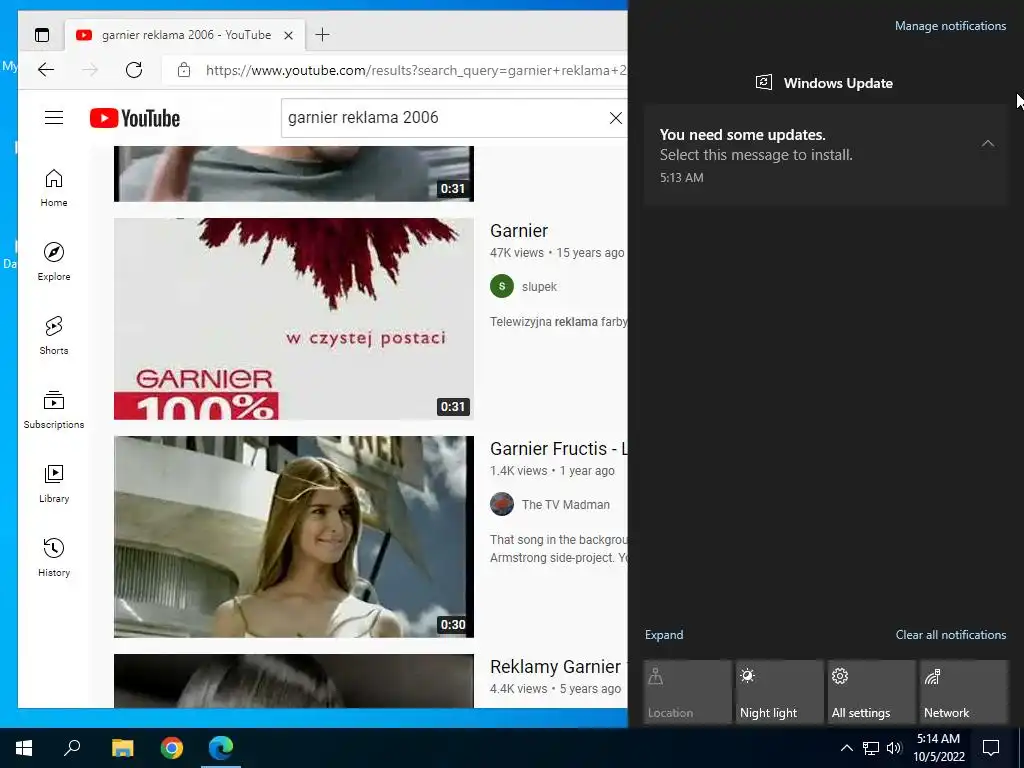1024x768 pixels.
Task: Open a new browser tab
Action: click(x=322, y=35)
